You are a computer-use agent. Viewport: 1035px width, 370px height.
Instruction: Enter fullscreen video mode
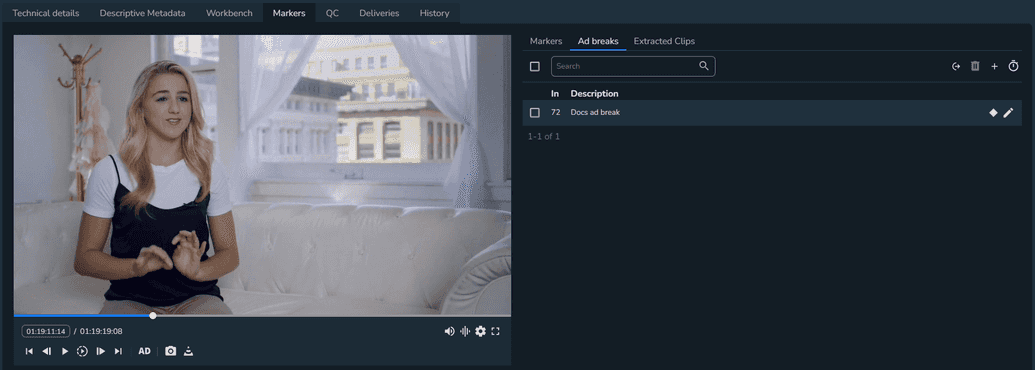coord(496,331)
